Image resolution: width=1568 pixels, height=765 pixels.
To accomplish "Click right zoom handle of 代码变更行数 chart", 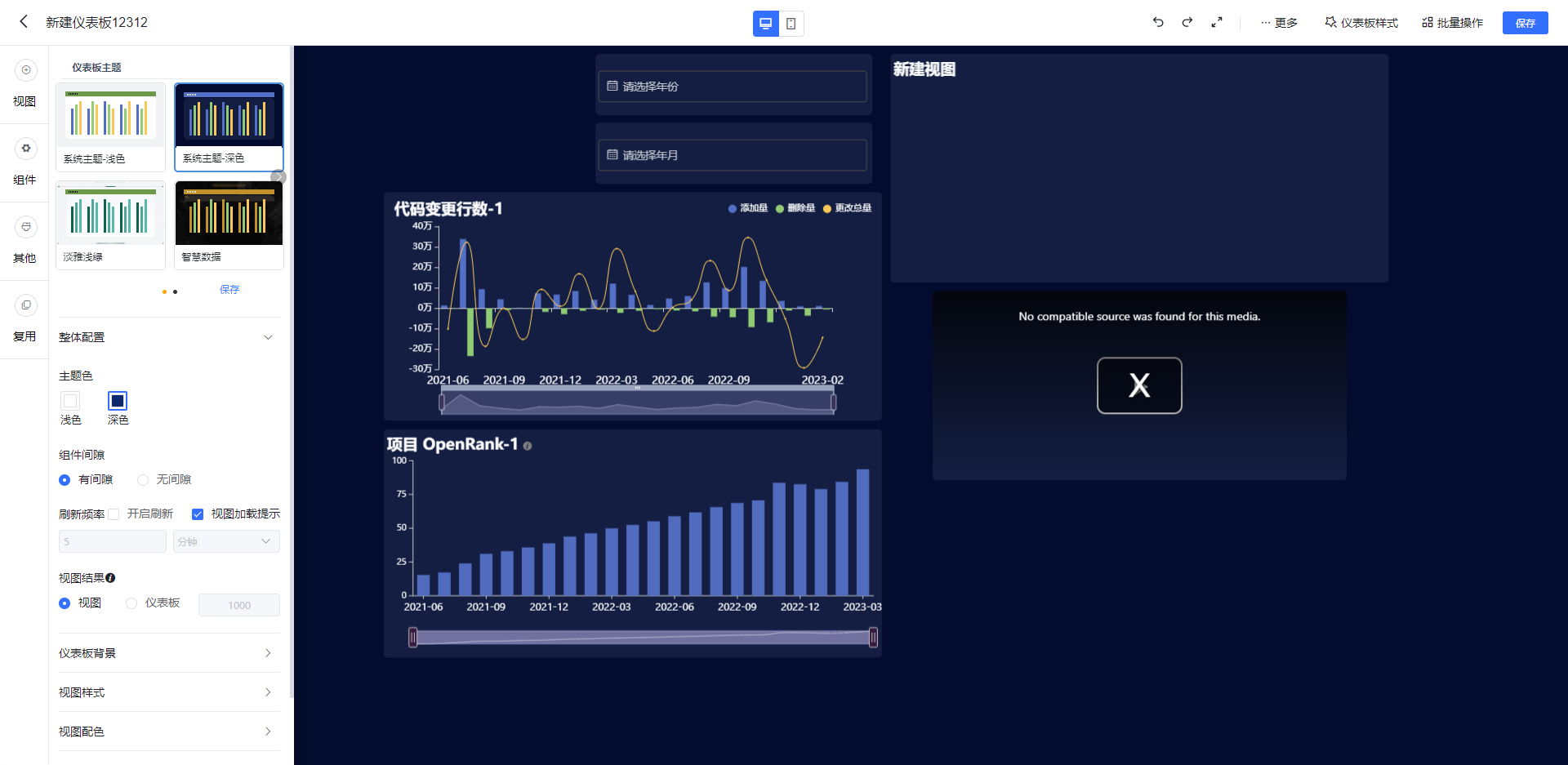I will [x=833, y=402].
